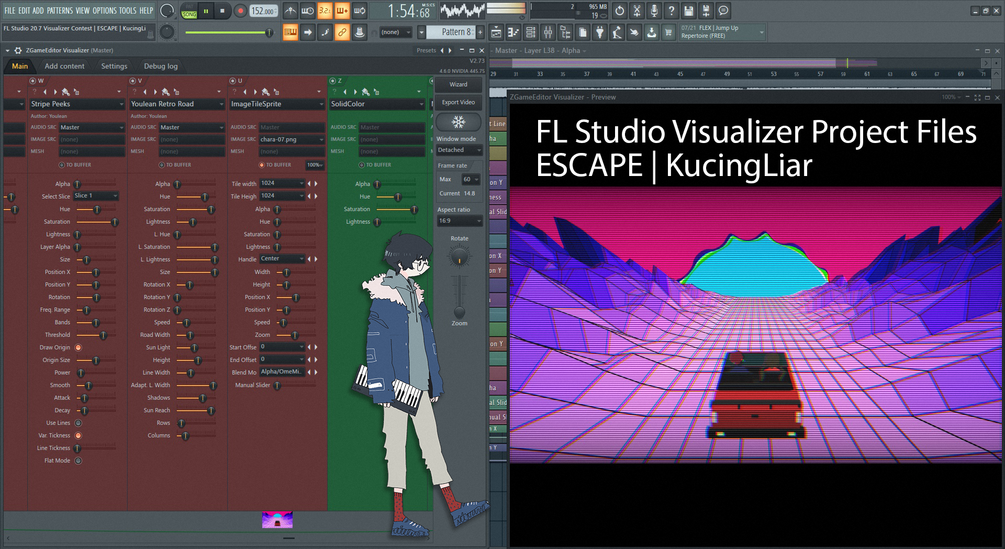This screenshot has height=549, width=1005.
Task: Click the Presets label in visualizer header
Action: click(x=426, y=50)
